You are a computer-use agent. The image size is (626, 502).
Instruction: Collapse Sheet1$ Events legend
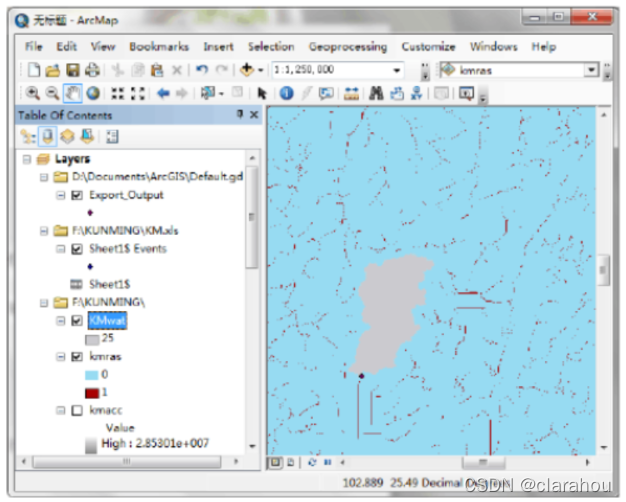pos(60,249)
